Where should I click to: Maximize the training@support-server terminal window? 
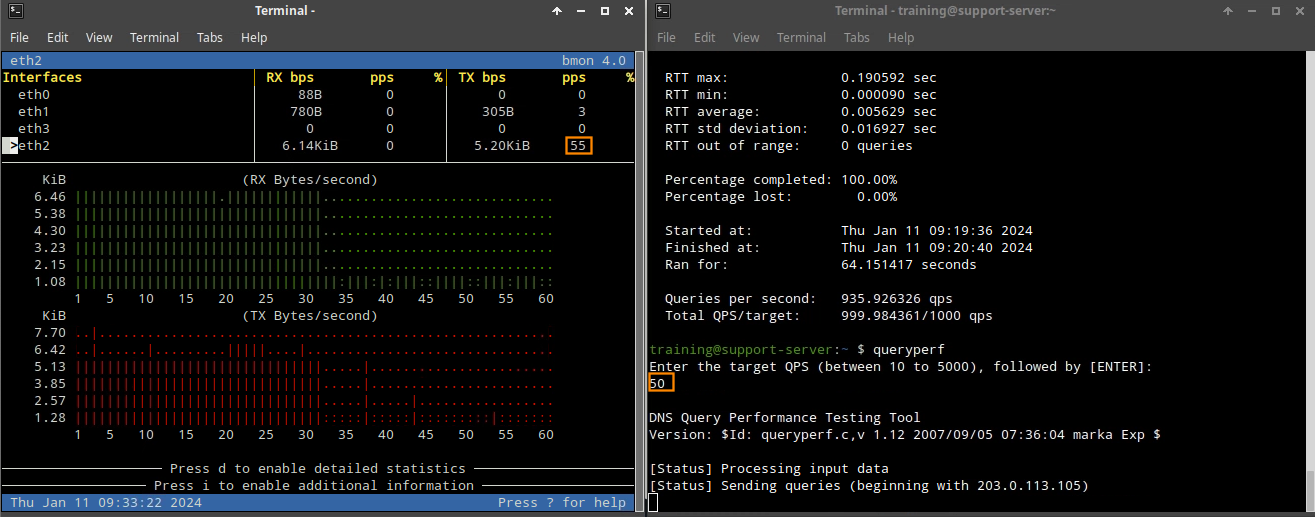click(x=1277, y=11)
